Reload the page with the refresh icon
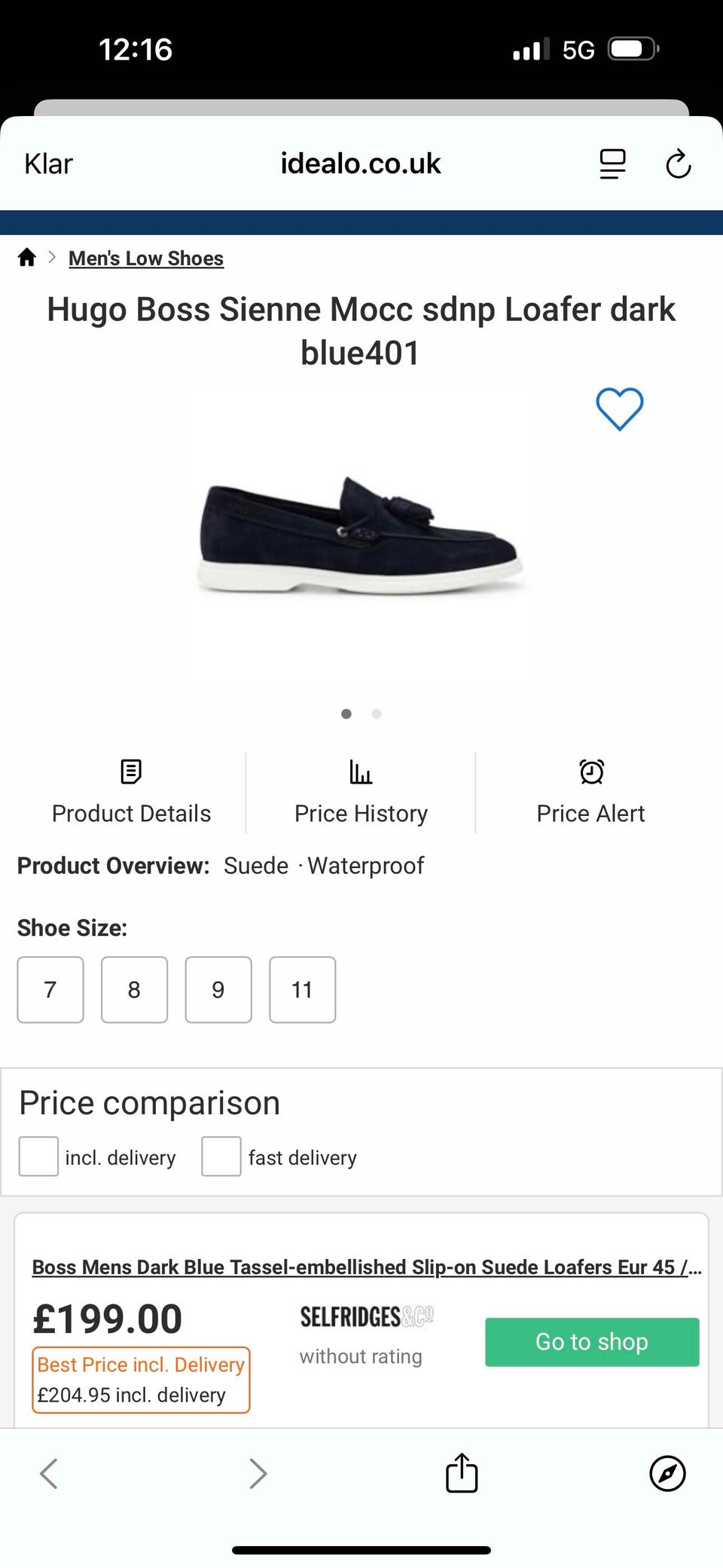Image resolution: width=723 pixels, height=1568 pixels. [678, 164]
